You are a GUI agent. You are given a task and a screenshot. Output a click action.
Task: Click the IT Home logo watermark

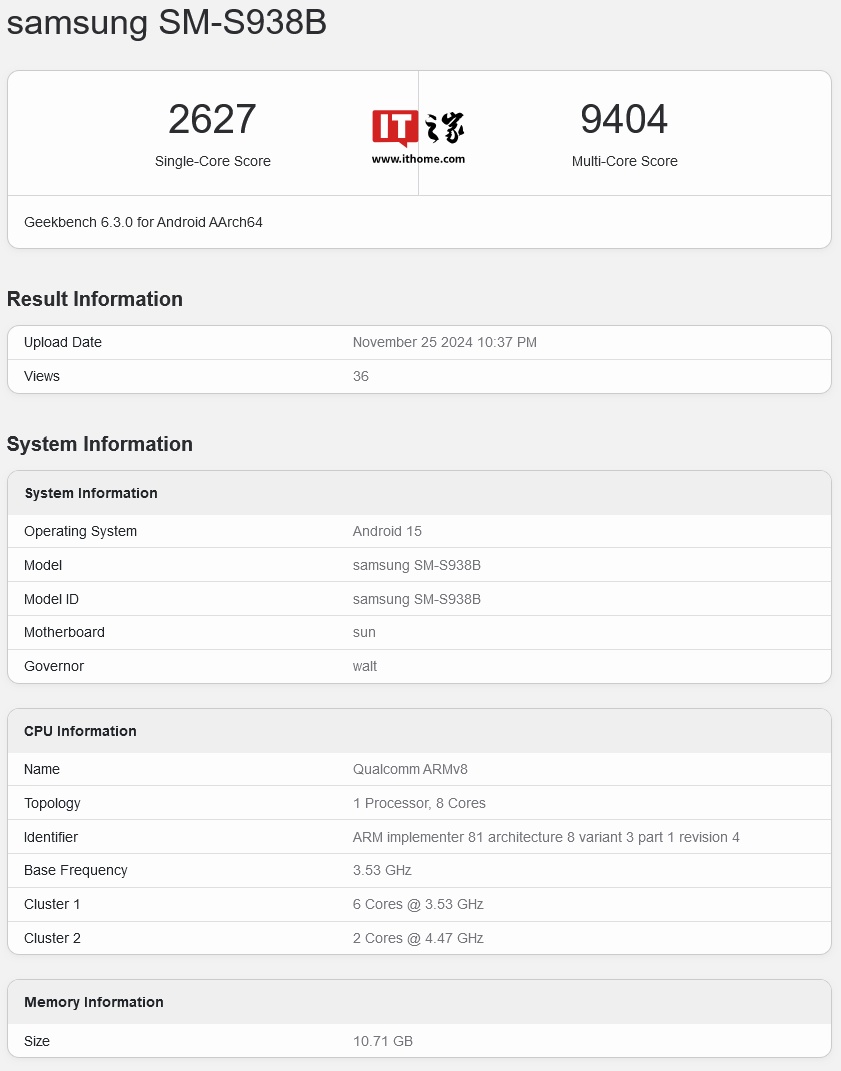[x=418, y=128]
